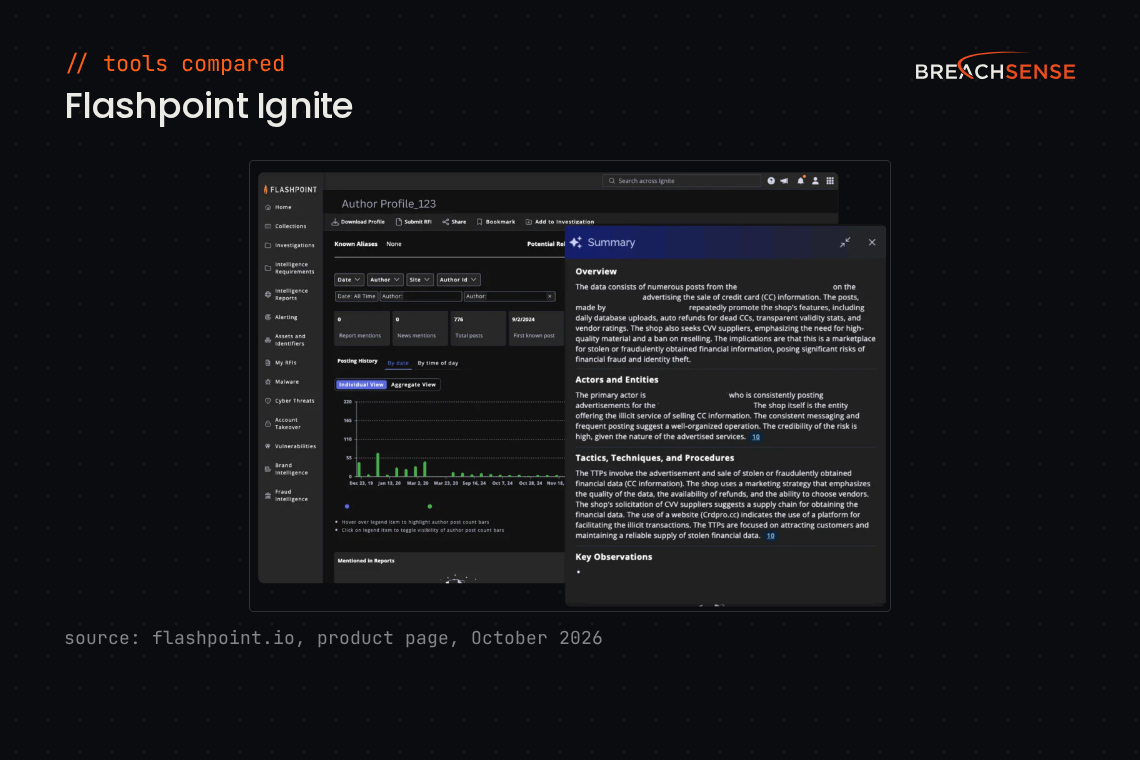Select Aggregate View toggle
The width and height of the screenshot is (1140, 760).
pyautogui.click(x=413, y=385)
